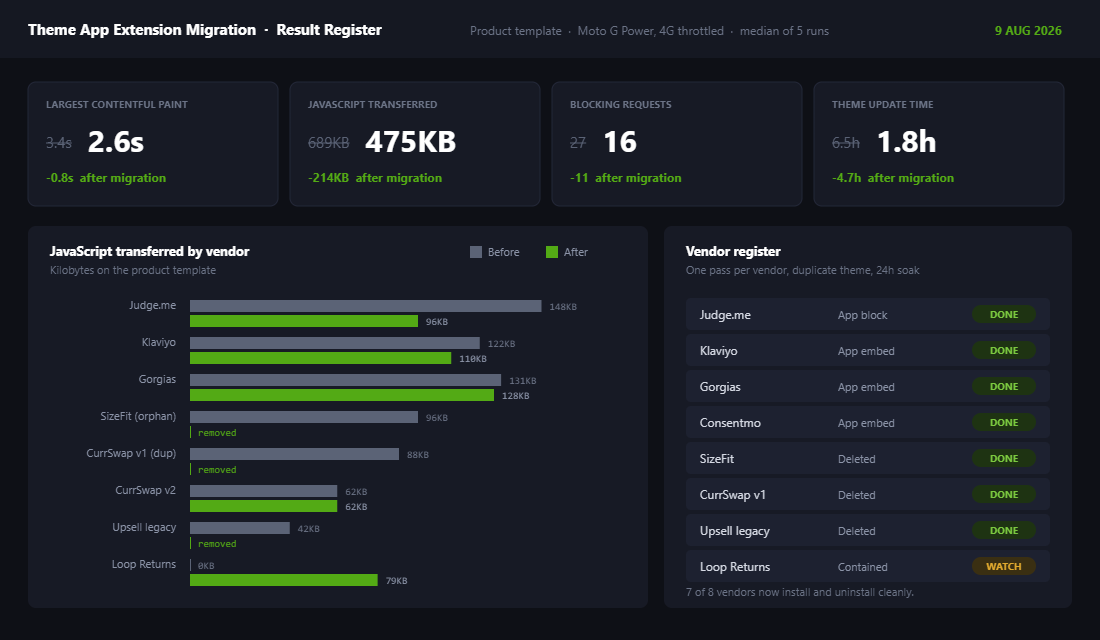Click the Klaviyo before bar 122KB

coord(335,343)
